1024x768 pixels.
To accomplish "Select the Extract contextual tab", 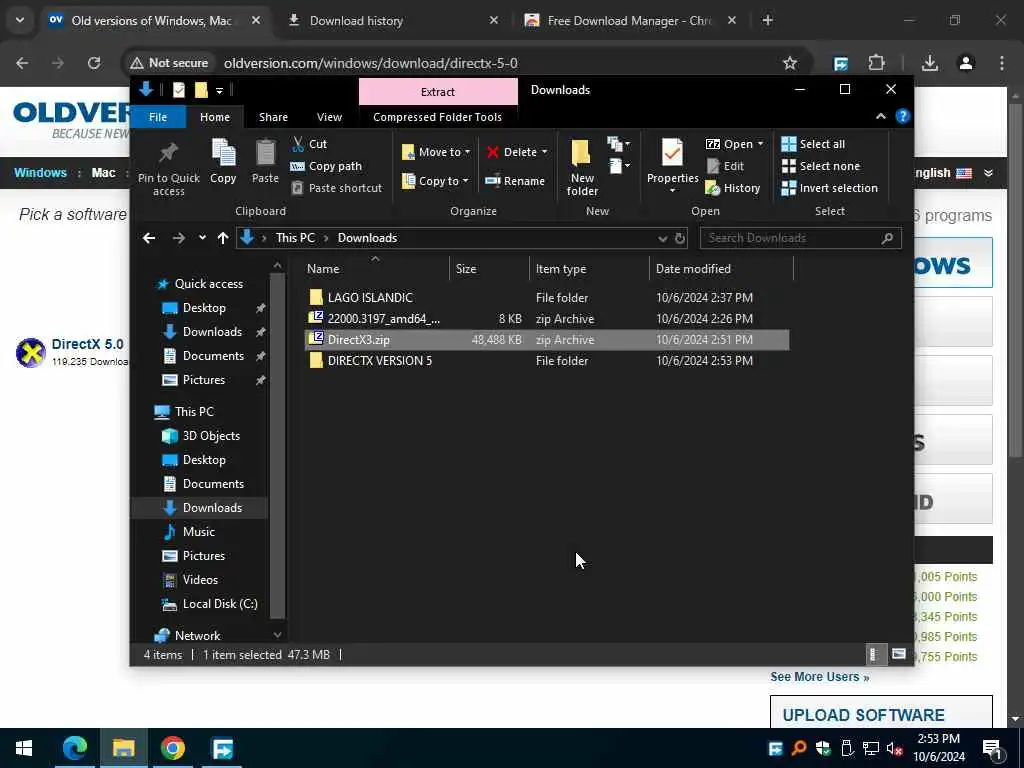I will [438, 91].
